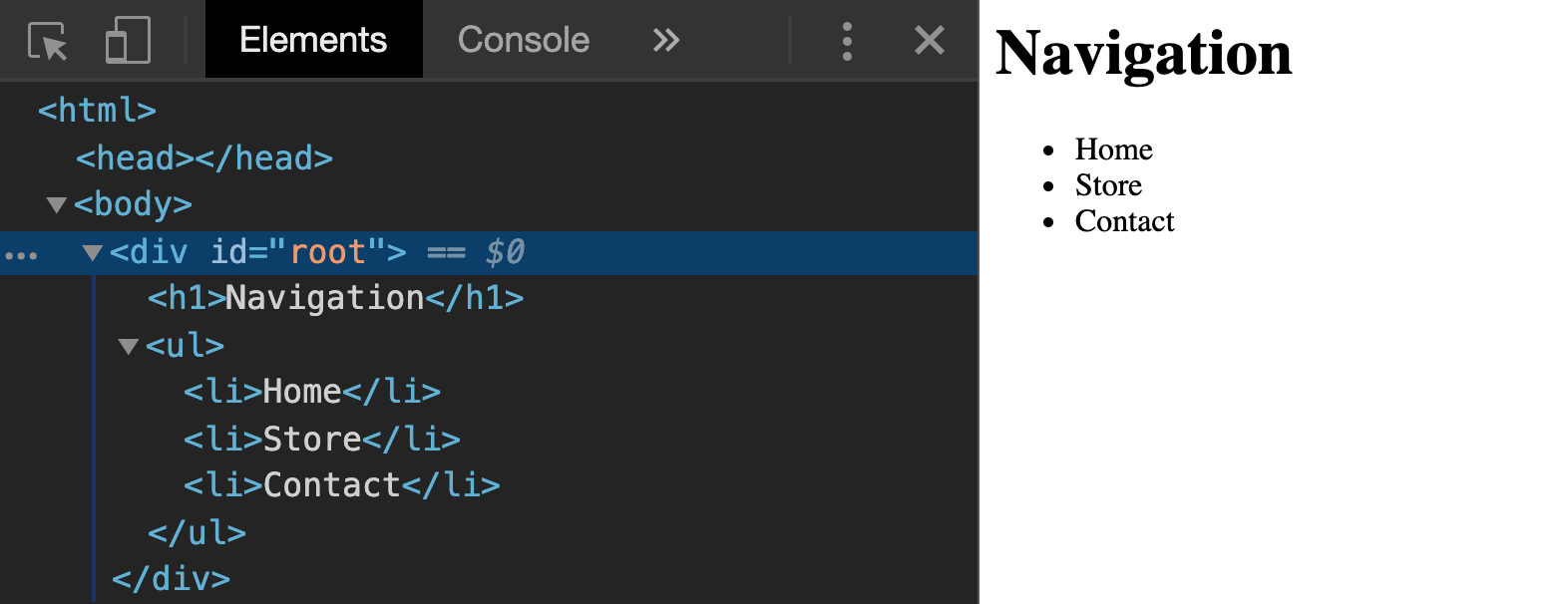Select the Elements tab
This screenshot has width=1568, height=604.
[313, 40]
